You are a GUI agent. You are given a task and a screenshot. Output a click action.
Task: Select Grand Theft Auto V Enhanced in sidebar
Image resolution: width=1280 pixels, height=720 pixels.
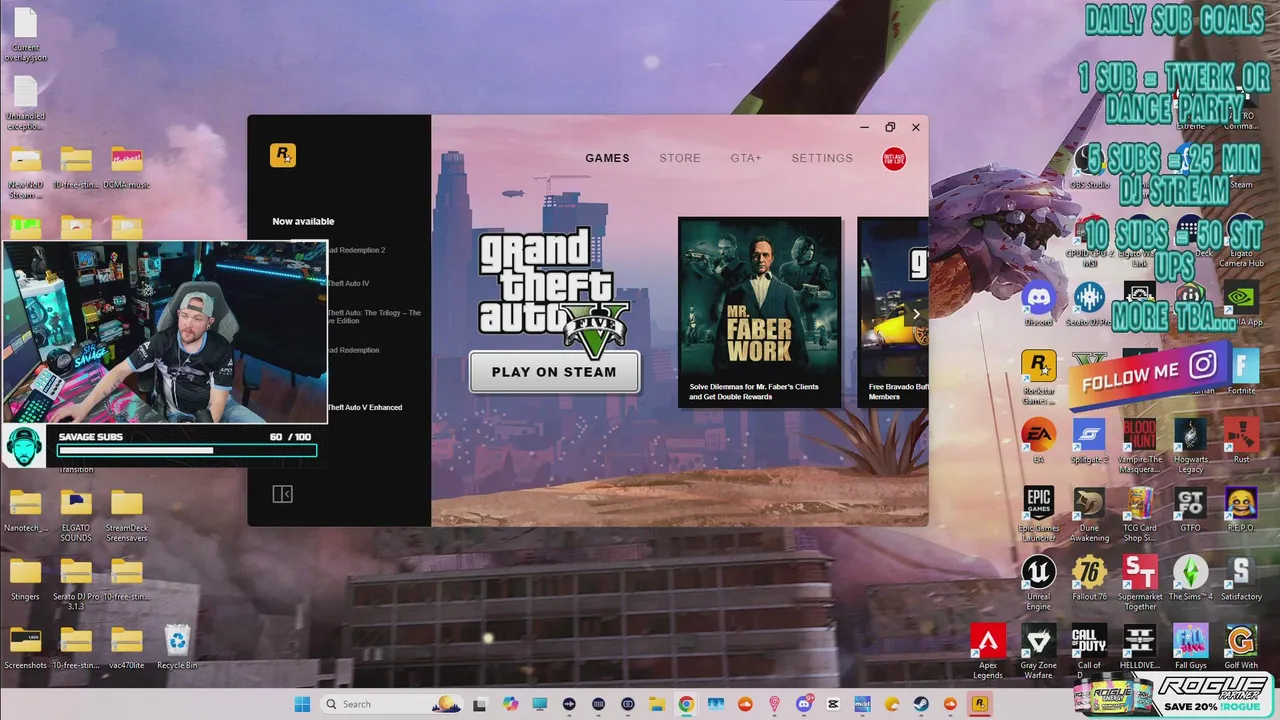tap(365, 408)
